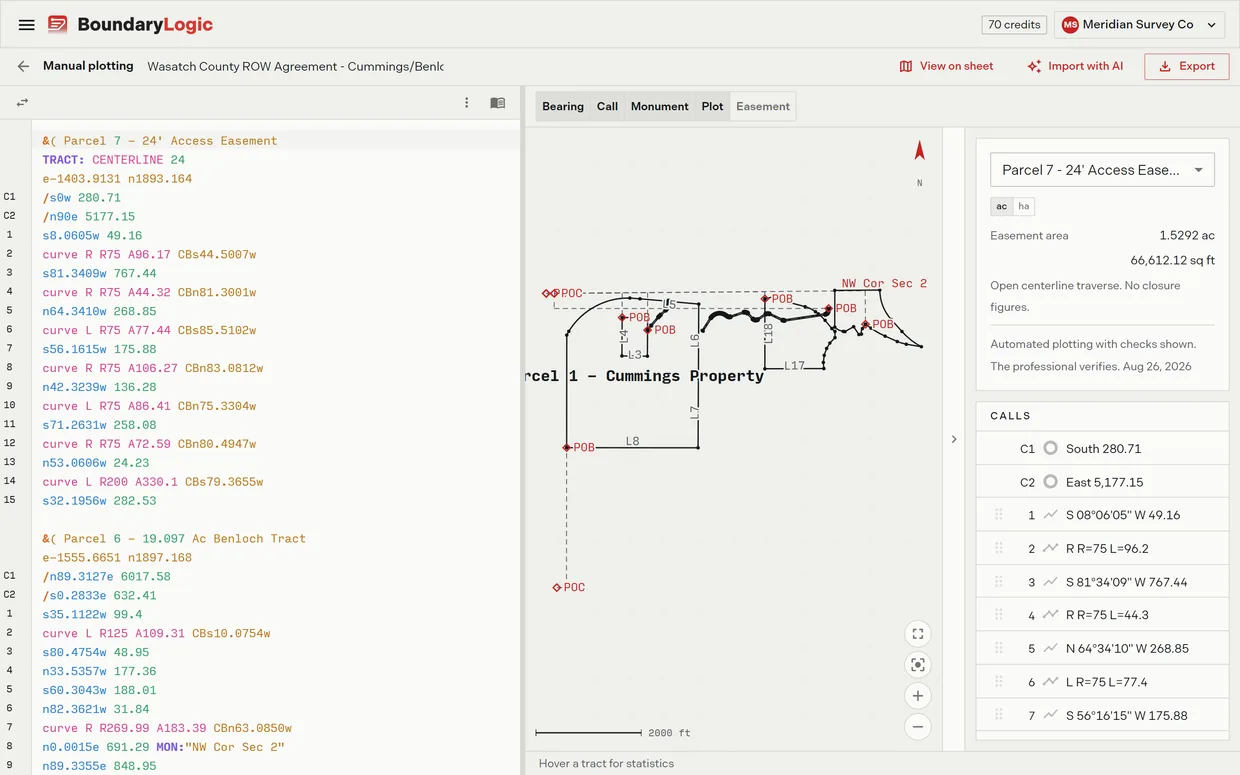Click curve icon on call 6 row

(x=1050, y=682)
